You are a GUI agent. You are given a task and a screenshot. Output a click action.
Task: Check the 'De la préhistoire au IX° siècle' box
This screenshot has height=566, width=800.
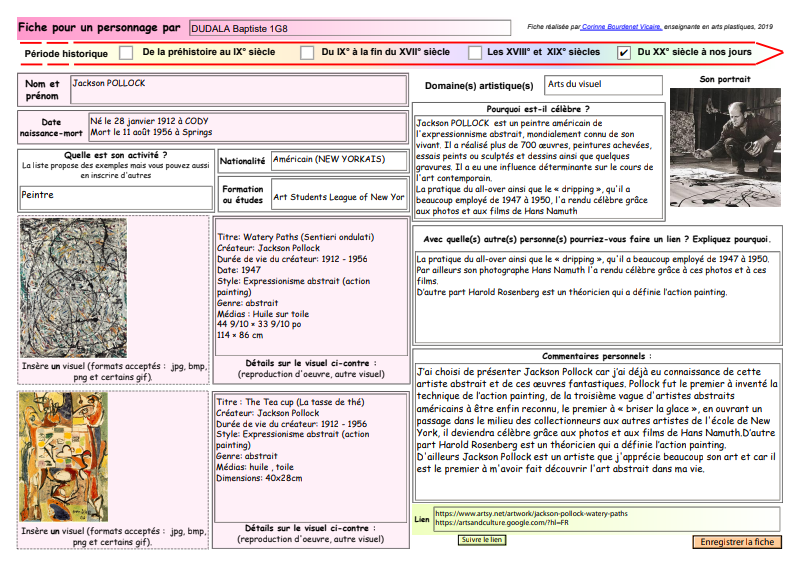pos(126,52)
